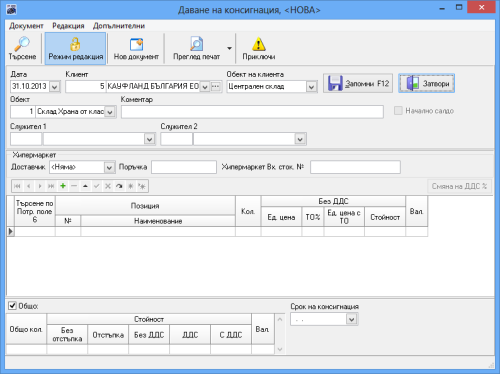
Task: Click Наименование column header
Action: click(x=158, y=221)
